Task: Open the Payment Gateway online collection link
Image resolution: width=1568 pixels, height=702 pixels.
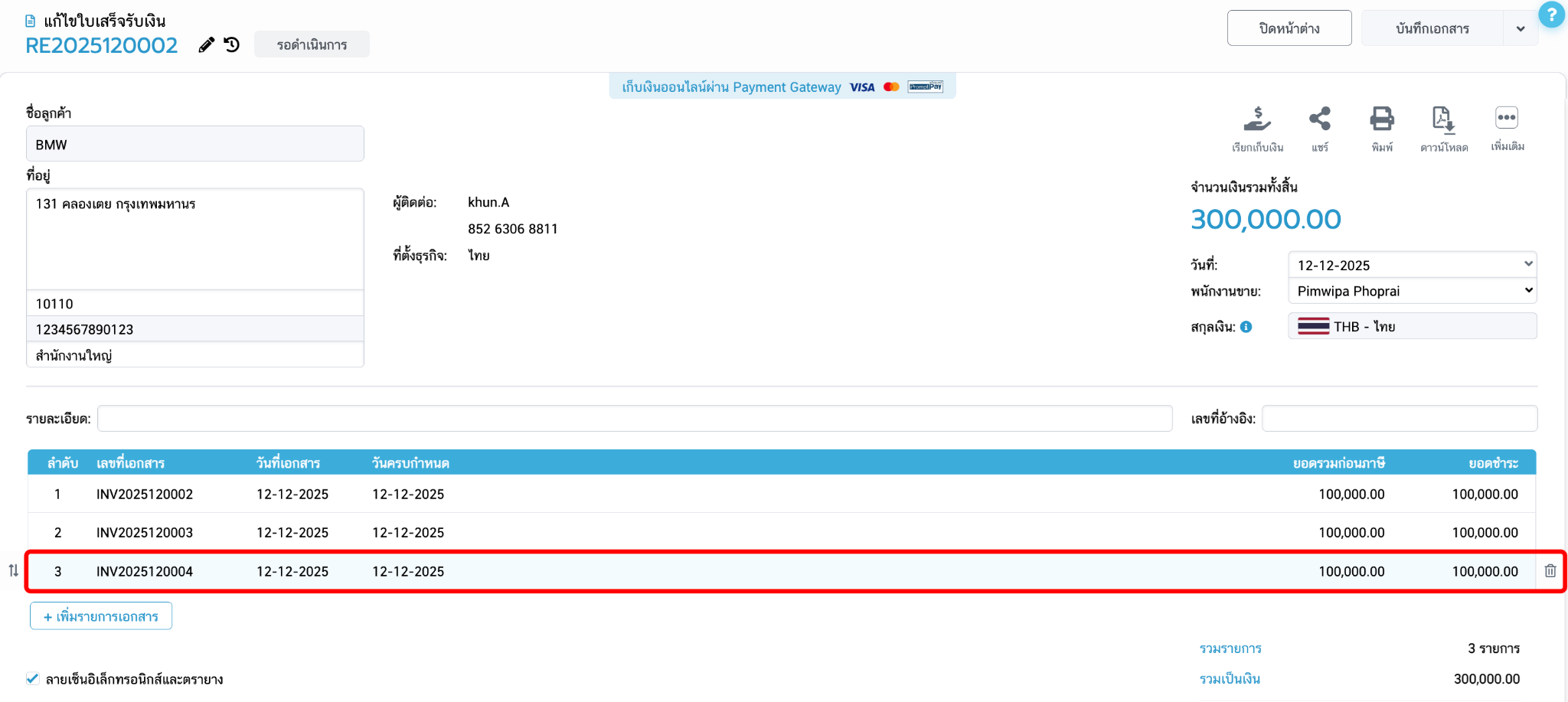Action: (782, 87)
